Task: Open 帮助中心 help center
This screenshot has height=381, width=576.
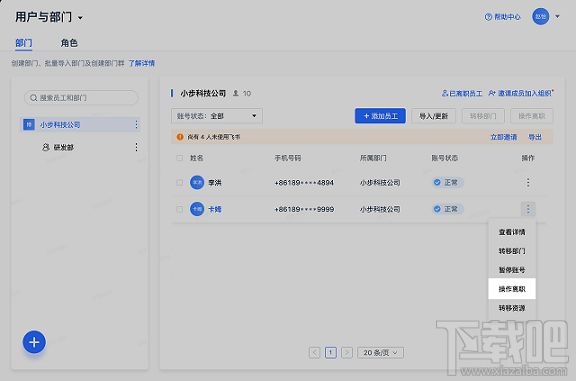Action: 503,17
